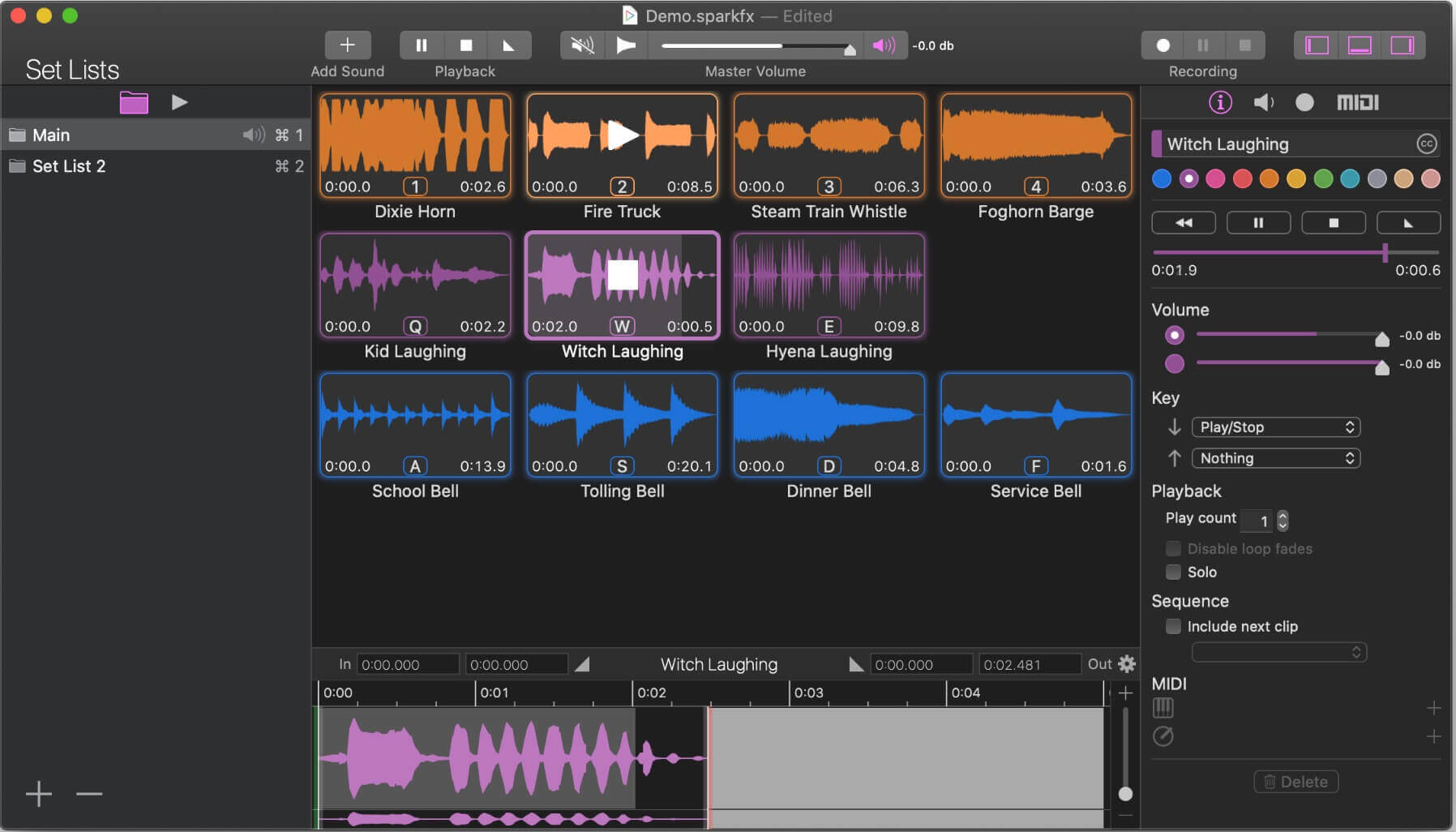Stop the Witch Laughing pad
This screenshot has height=832, width=1456.
click(622, 276)
